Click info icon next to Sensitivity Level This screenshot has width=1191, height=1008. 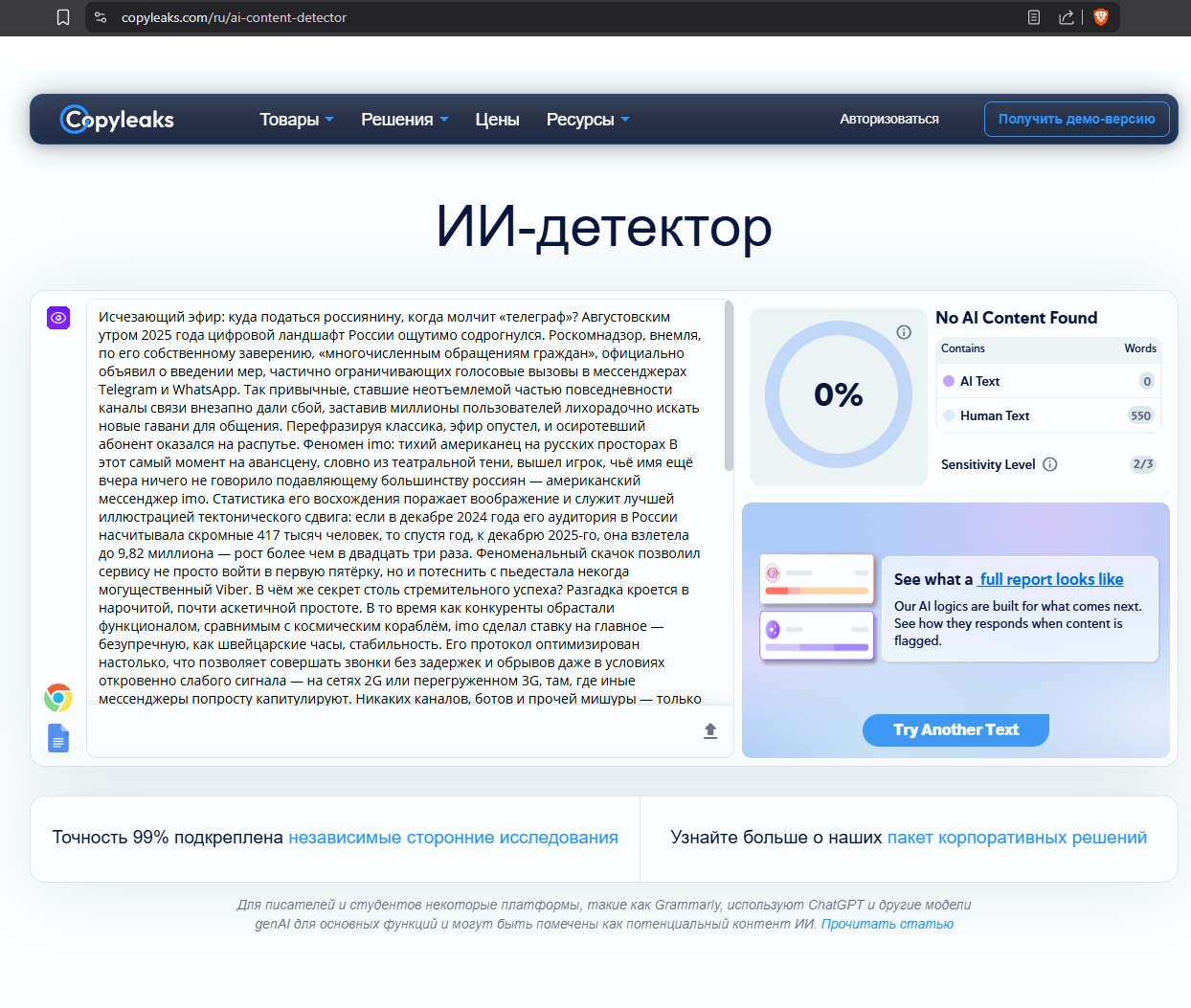tap(1050, 464)
